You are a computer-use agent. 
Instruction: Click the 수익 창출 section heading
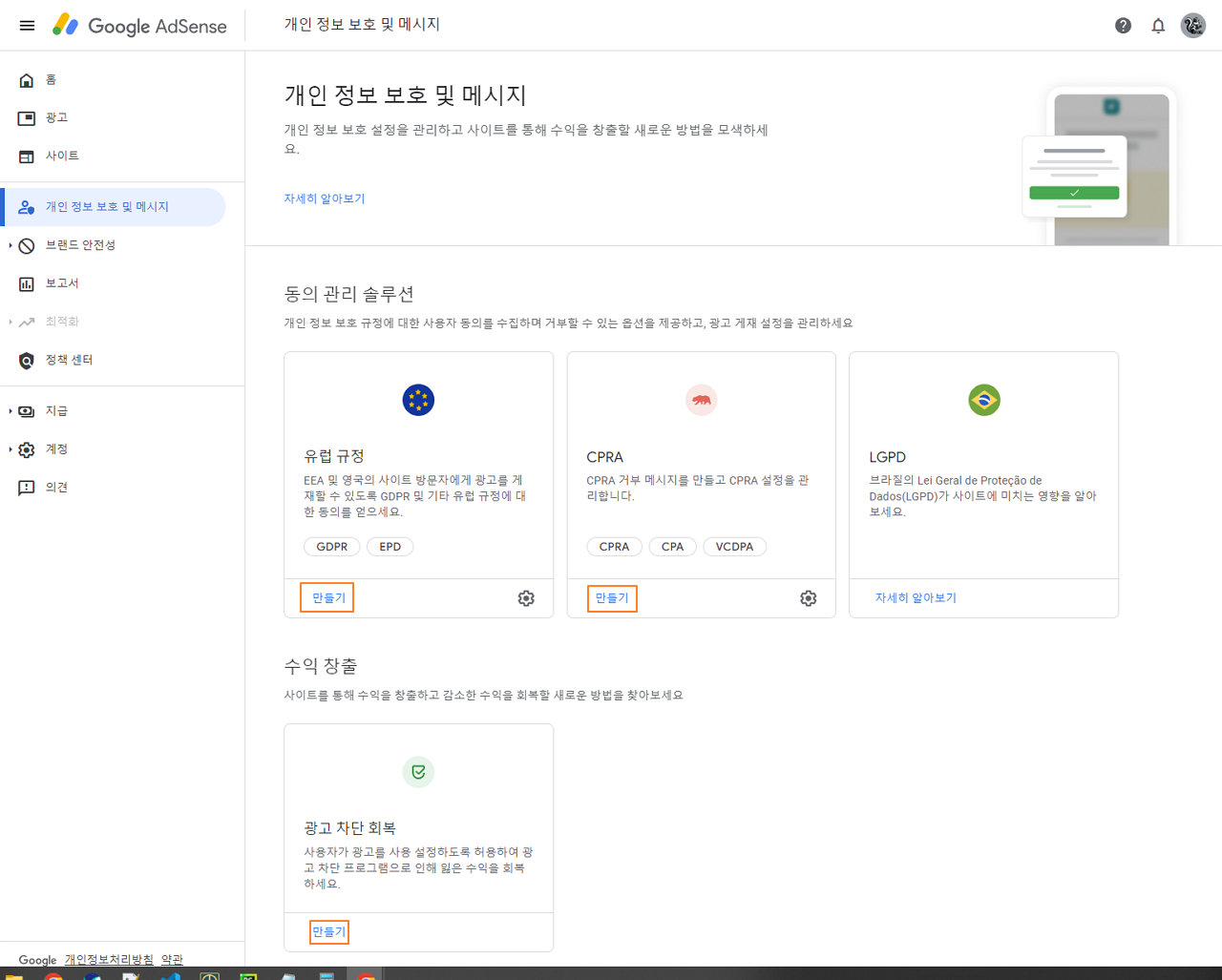coord(321,666)
